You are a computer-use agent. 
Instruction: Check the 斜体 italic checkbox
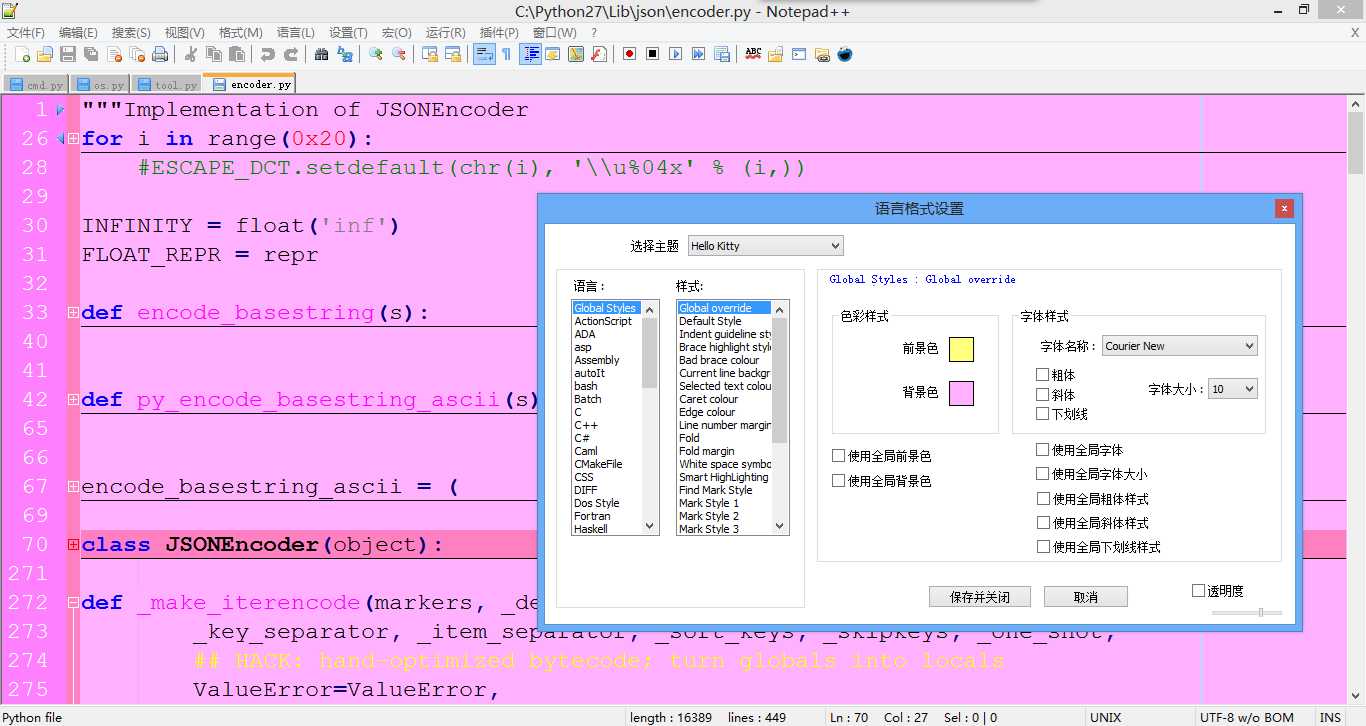click(1043, 394)
